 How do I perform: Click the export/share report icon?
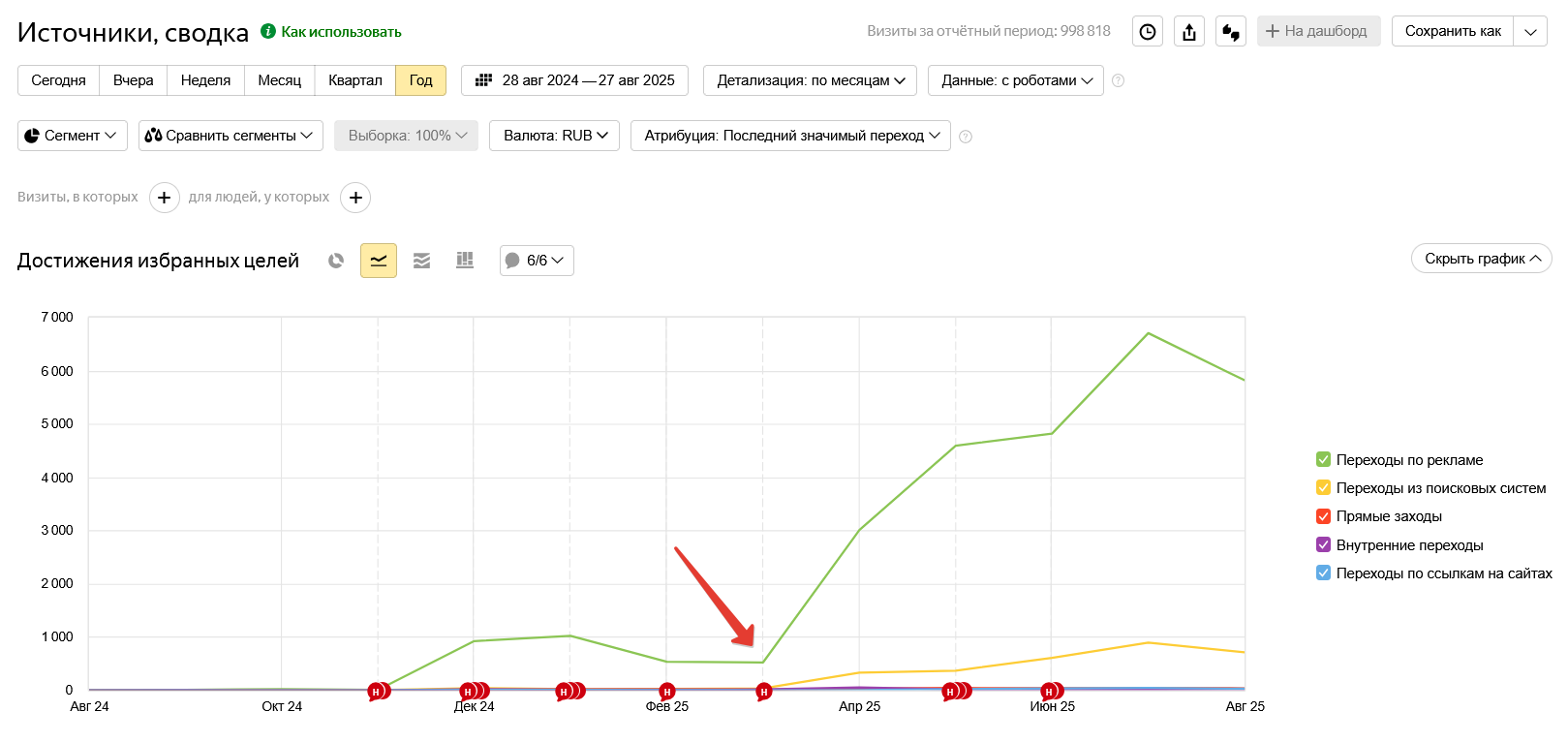point(1189,32)
